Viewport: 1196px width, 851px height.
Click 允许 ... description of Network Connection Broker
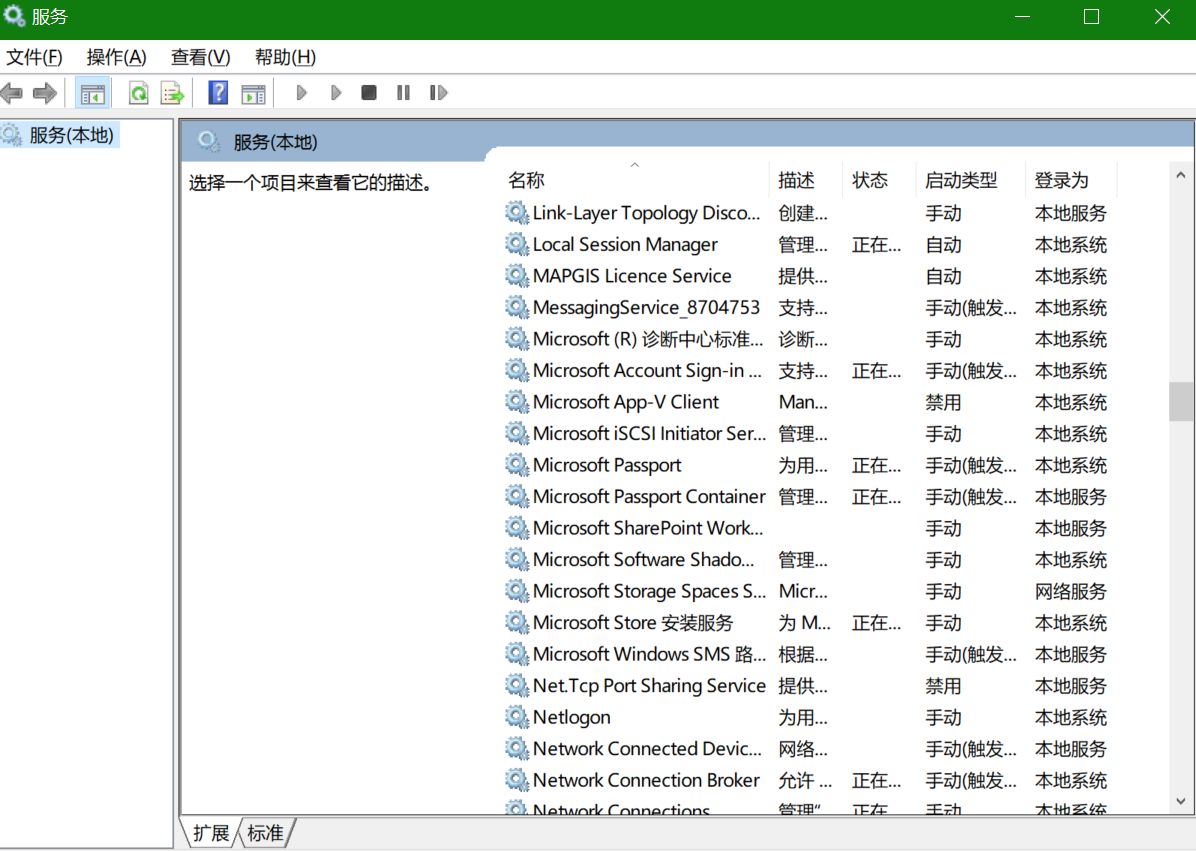(x=805, y=780)
